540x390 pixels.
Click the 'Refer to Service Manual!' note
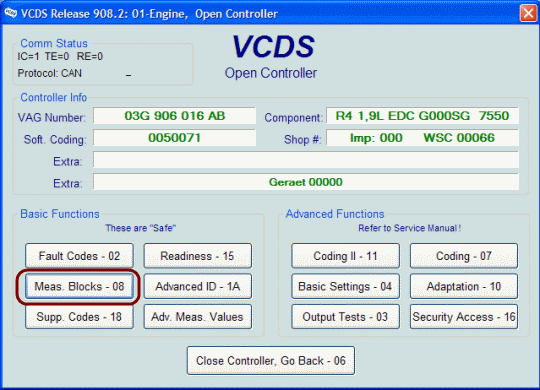(409, 228)
